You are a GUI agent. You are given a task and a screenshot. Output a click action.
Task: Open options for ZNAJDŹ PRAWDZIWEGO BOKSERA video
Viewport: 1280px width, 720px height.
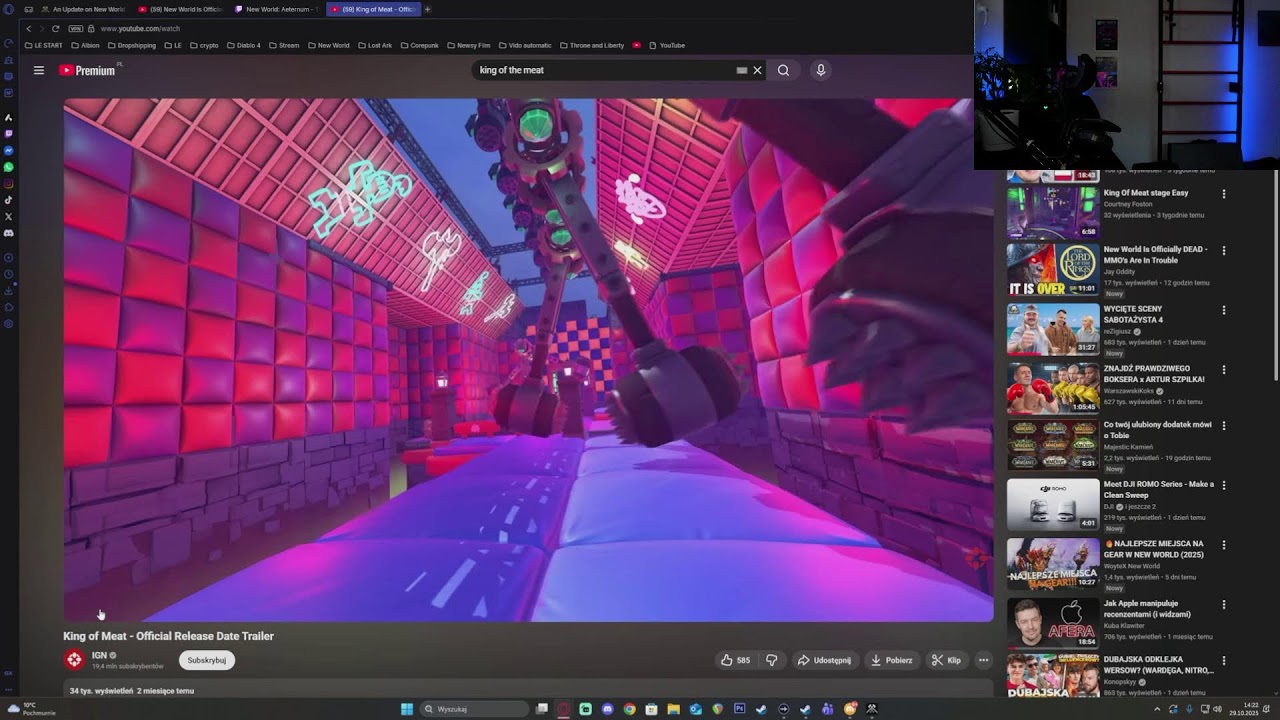[1223, 370]
